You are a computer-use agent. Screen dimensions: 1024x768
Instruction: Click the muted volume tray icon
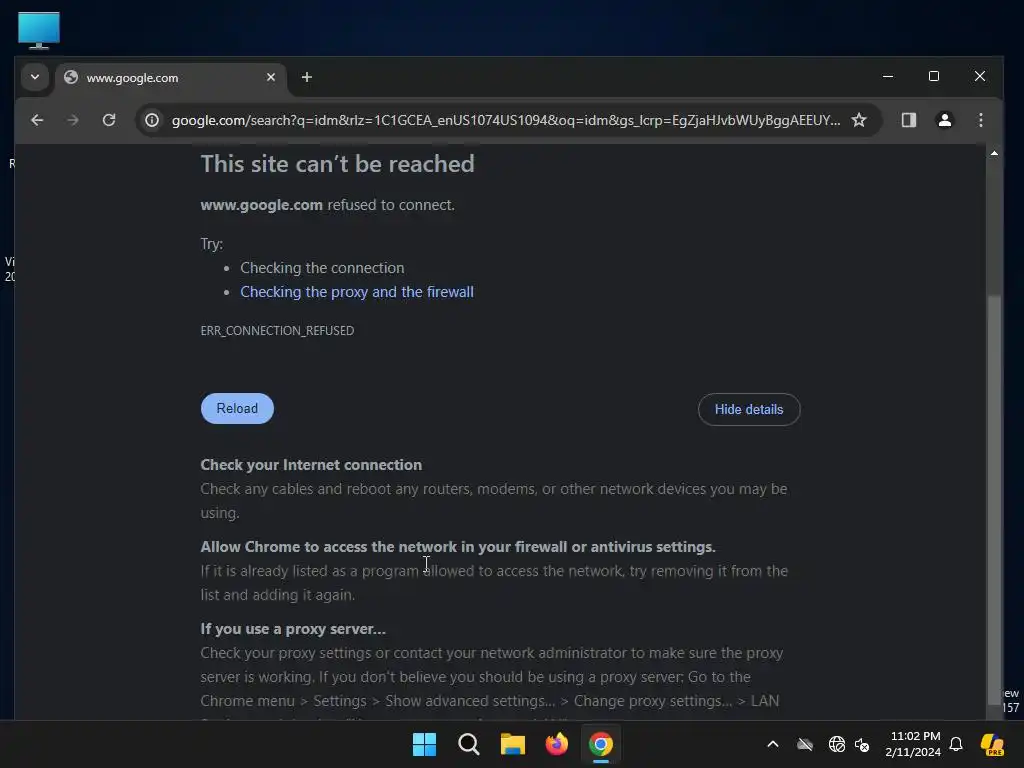tap(862, 744)
